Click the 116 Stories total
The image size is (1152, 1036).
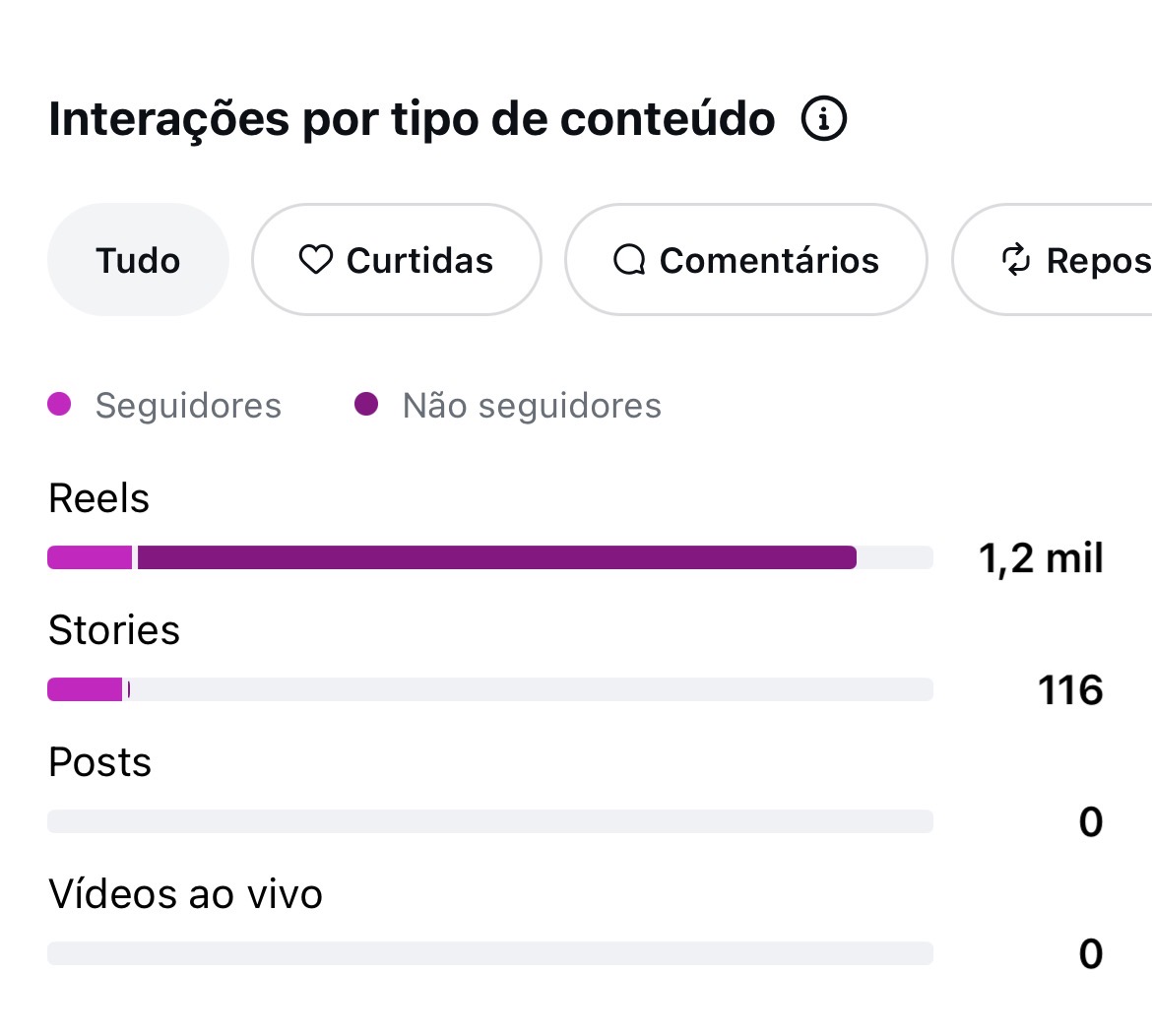[x=1069, y=690]
